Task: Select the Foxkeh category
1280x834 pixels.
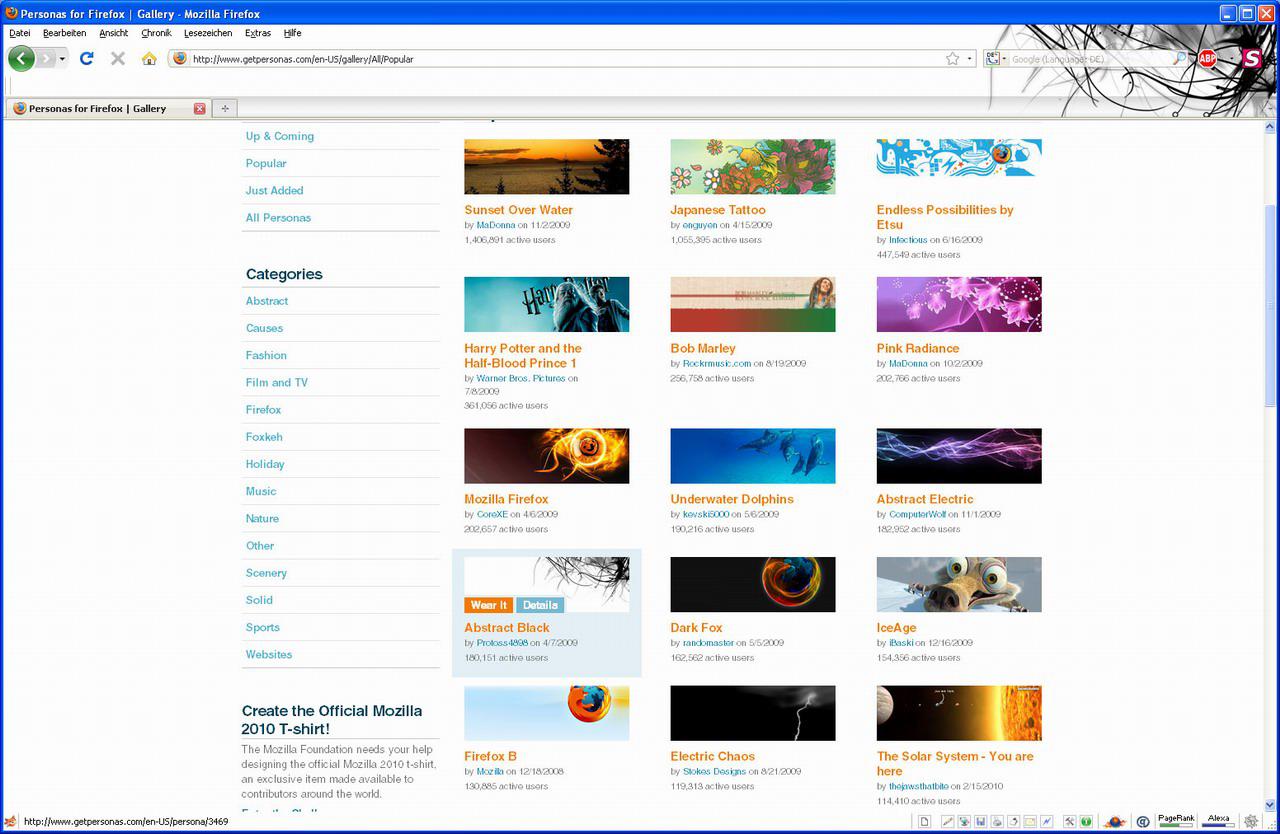Action: [x=264, y=437]
